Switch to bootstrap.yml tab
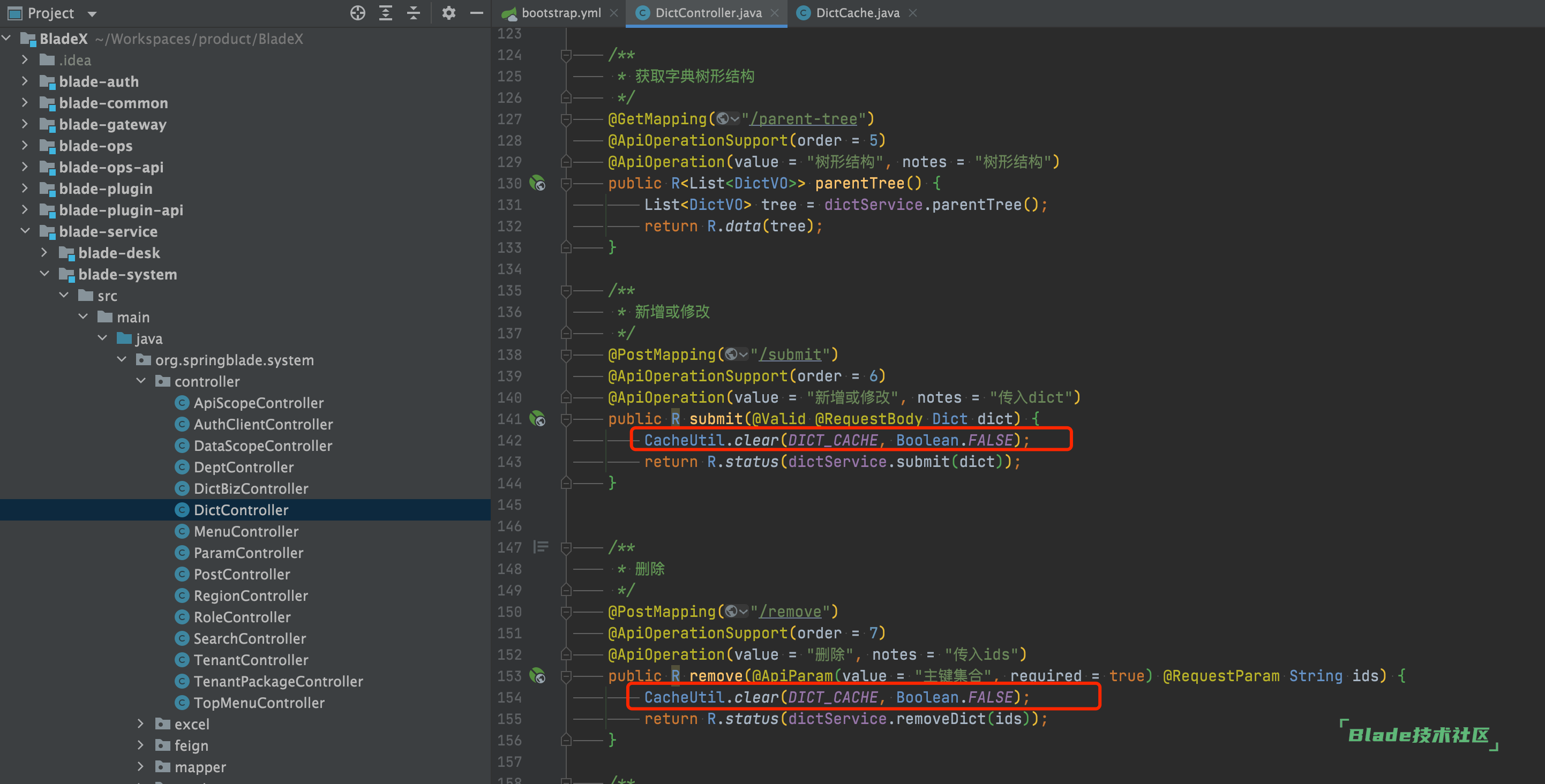 coord(561,13)
